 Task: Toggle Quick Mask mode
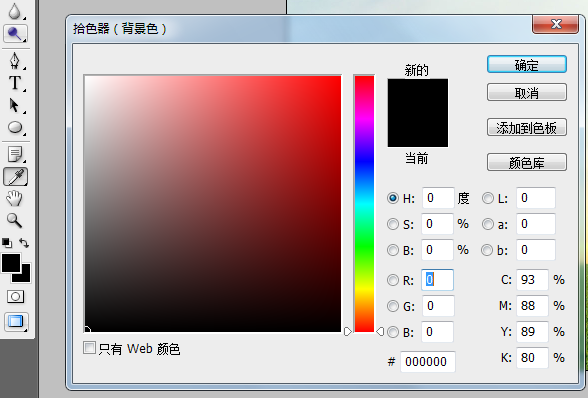[x=15, y=297]
